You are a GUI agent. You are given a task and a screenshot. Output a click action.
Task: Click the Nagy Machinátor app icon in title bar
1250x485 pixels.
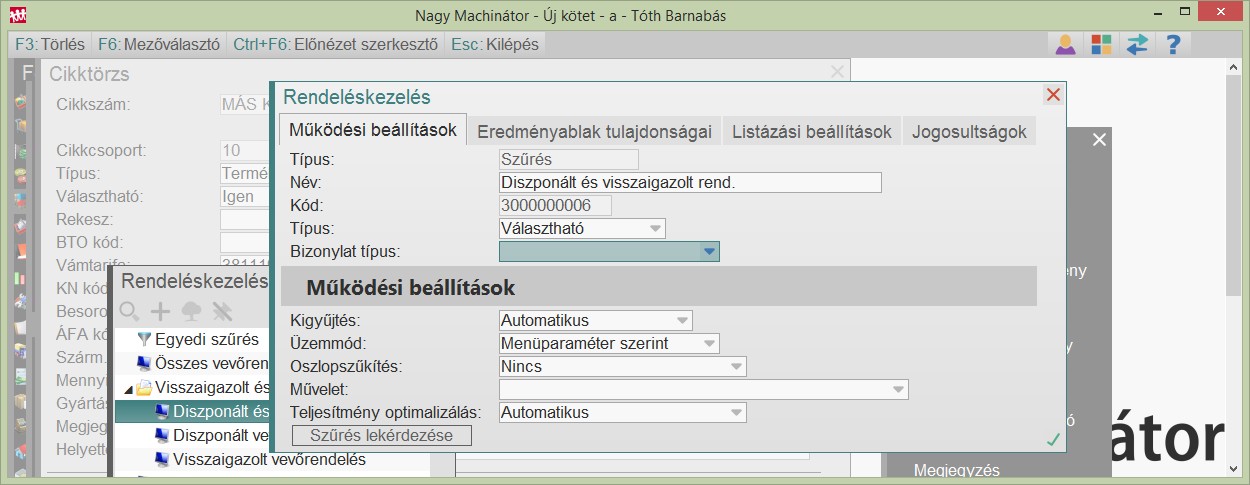(x=18, y=14)
